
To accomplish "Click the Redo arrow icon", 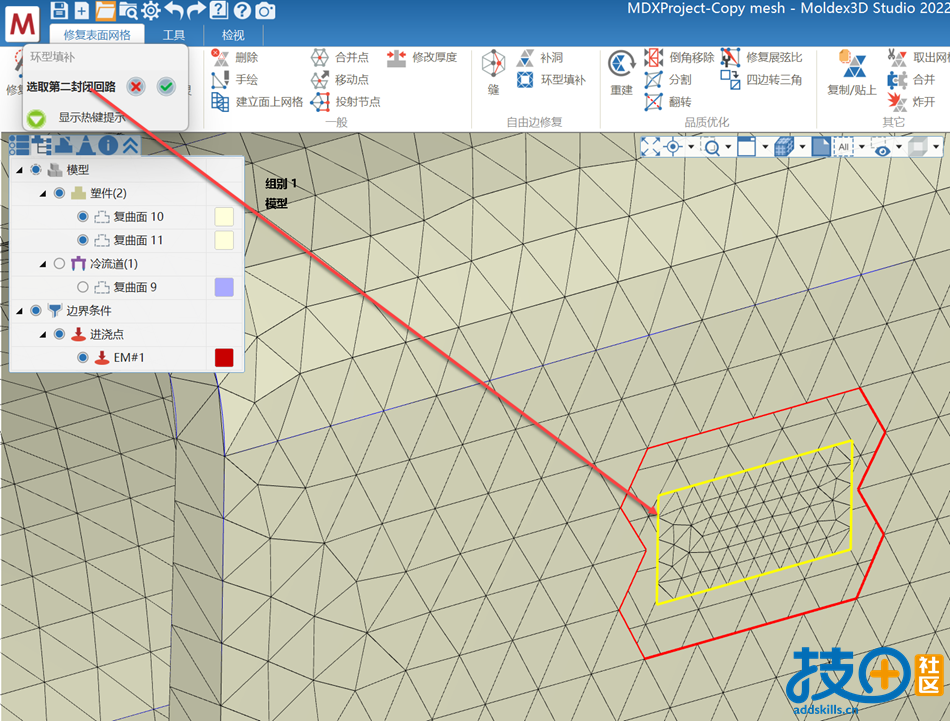I will point(196,10).
